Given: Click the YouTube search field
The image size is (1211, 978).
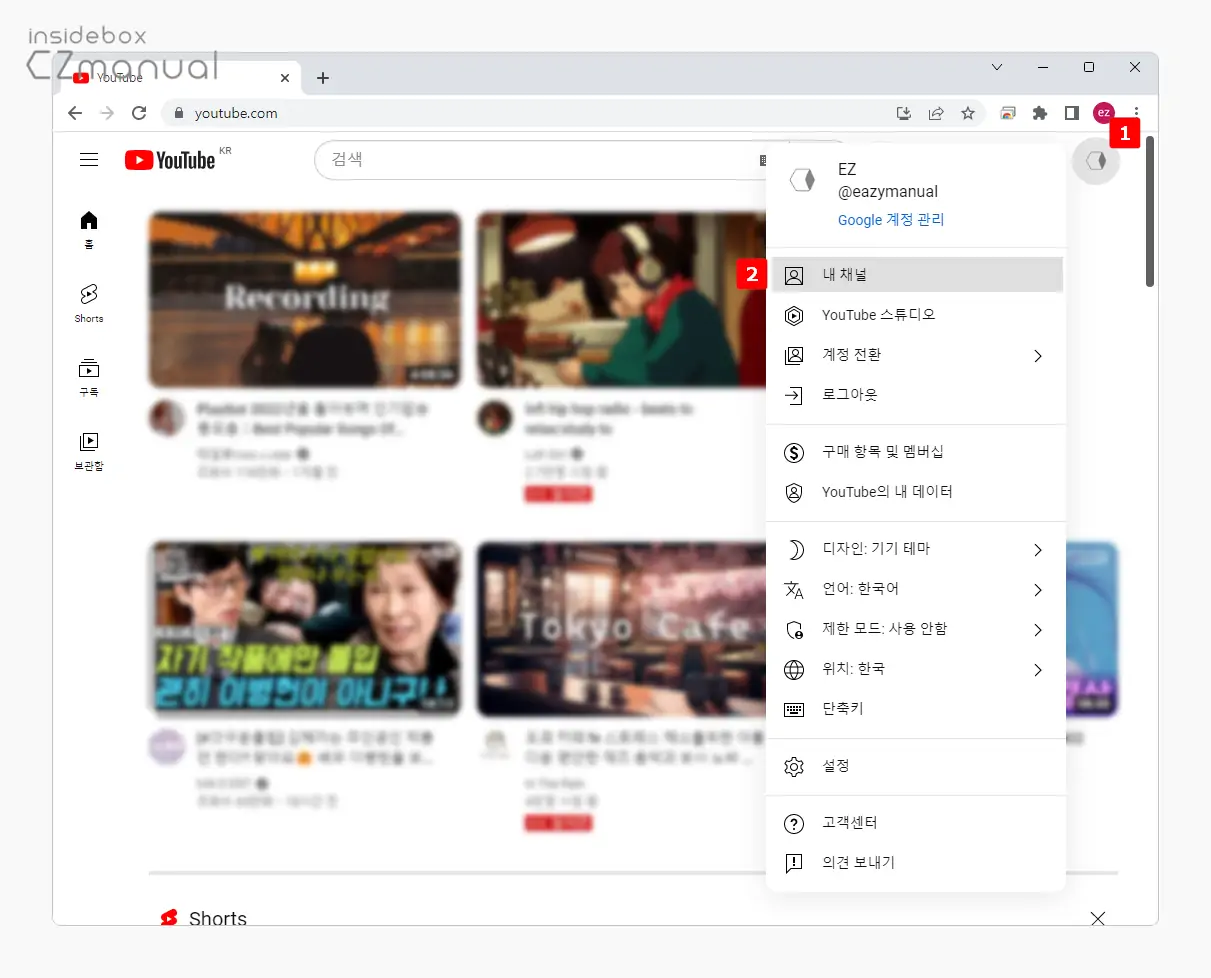Looking at the screenshot, I should pyautogui.click(x=540, y=160).
